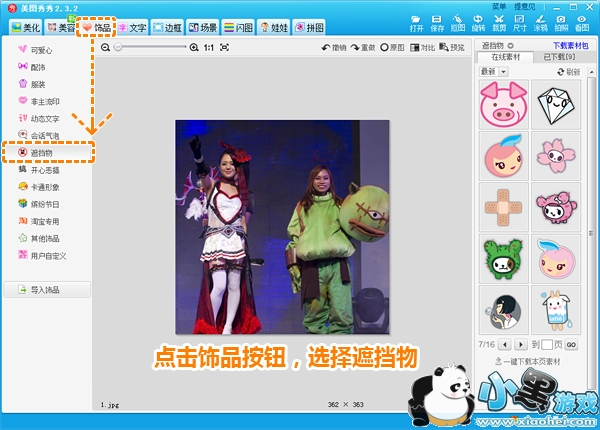This screenshot has height=430, width=600.
Task: Restore the original via 原图
Action: point(392,47)
